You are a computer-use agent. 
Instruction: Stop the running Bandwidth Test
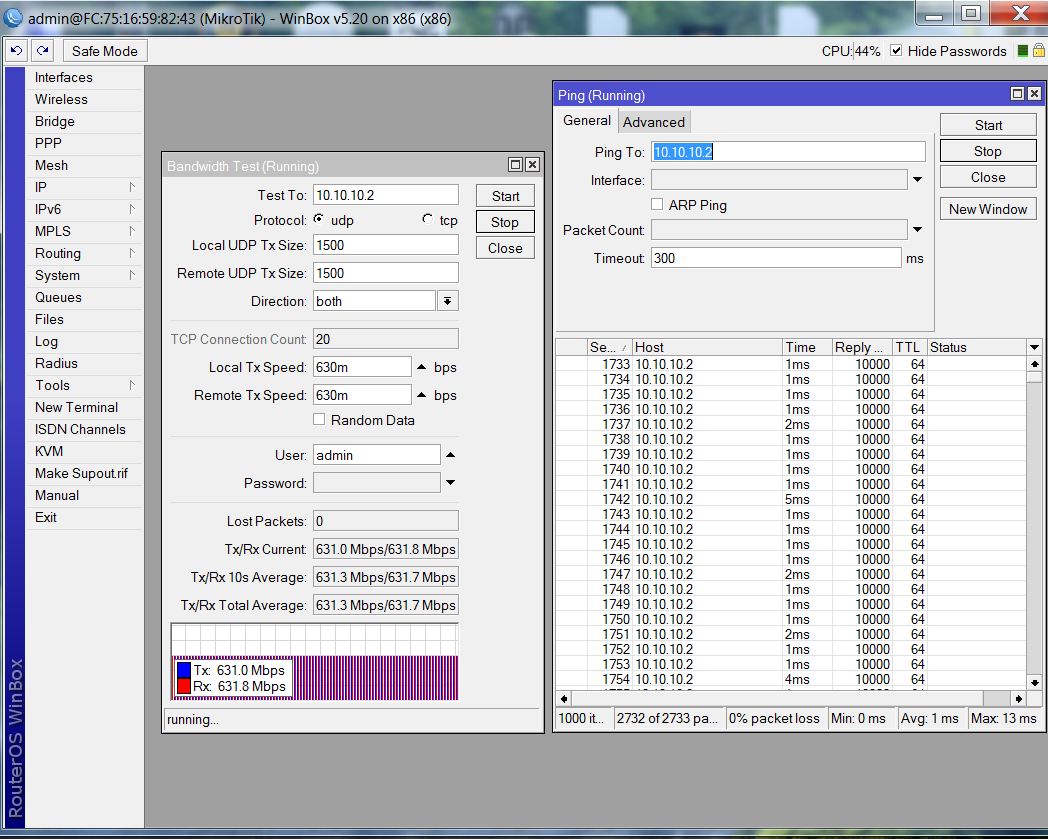[x=505, y=222]
